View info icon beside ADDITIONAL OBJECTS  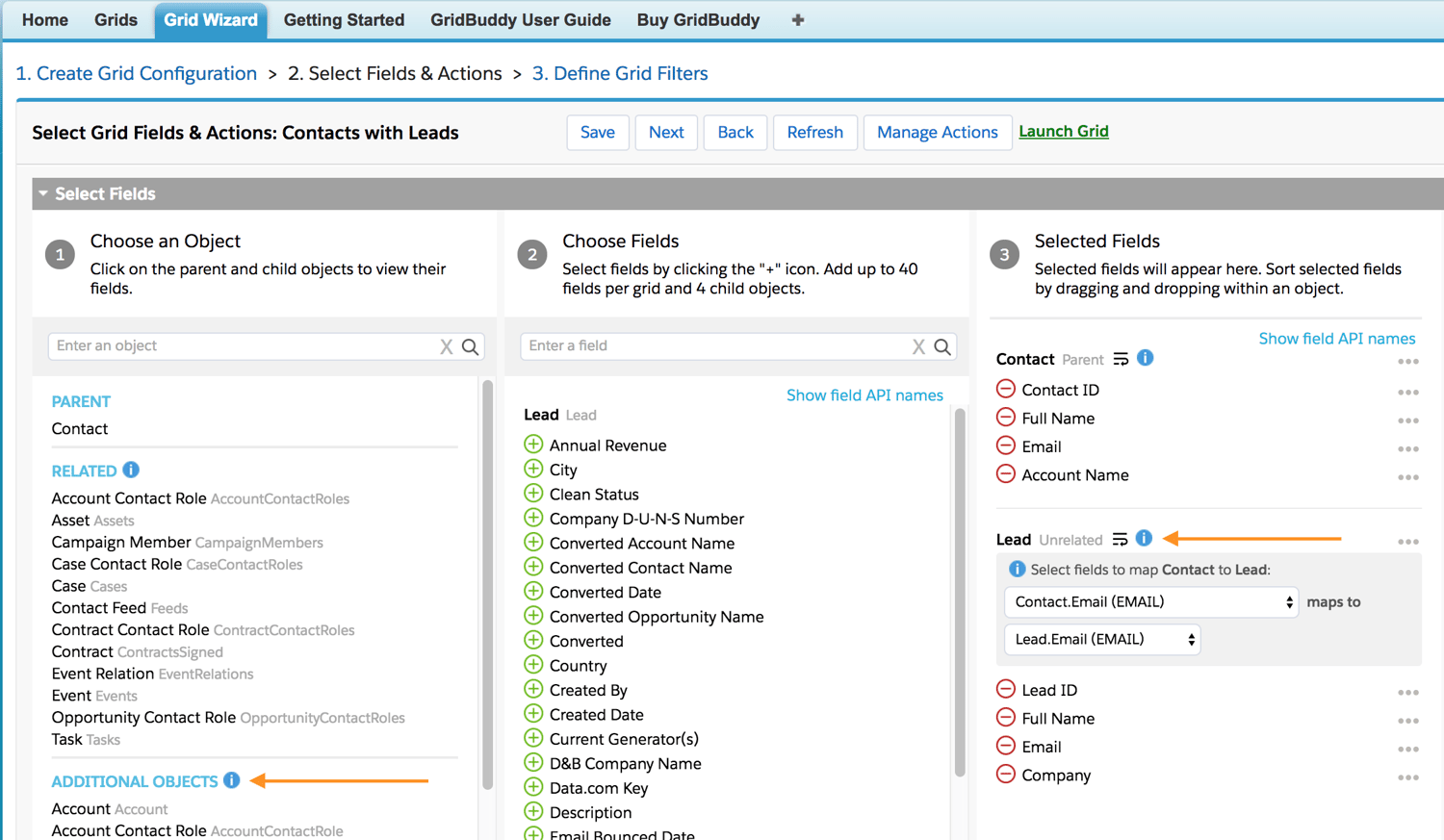232,780
